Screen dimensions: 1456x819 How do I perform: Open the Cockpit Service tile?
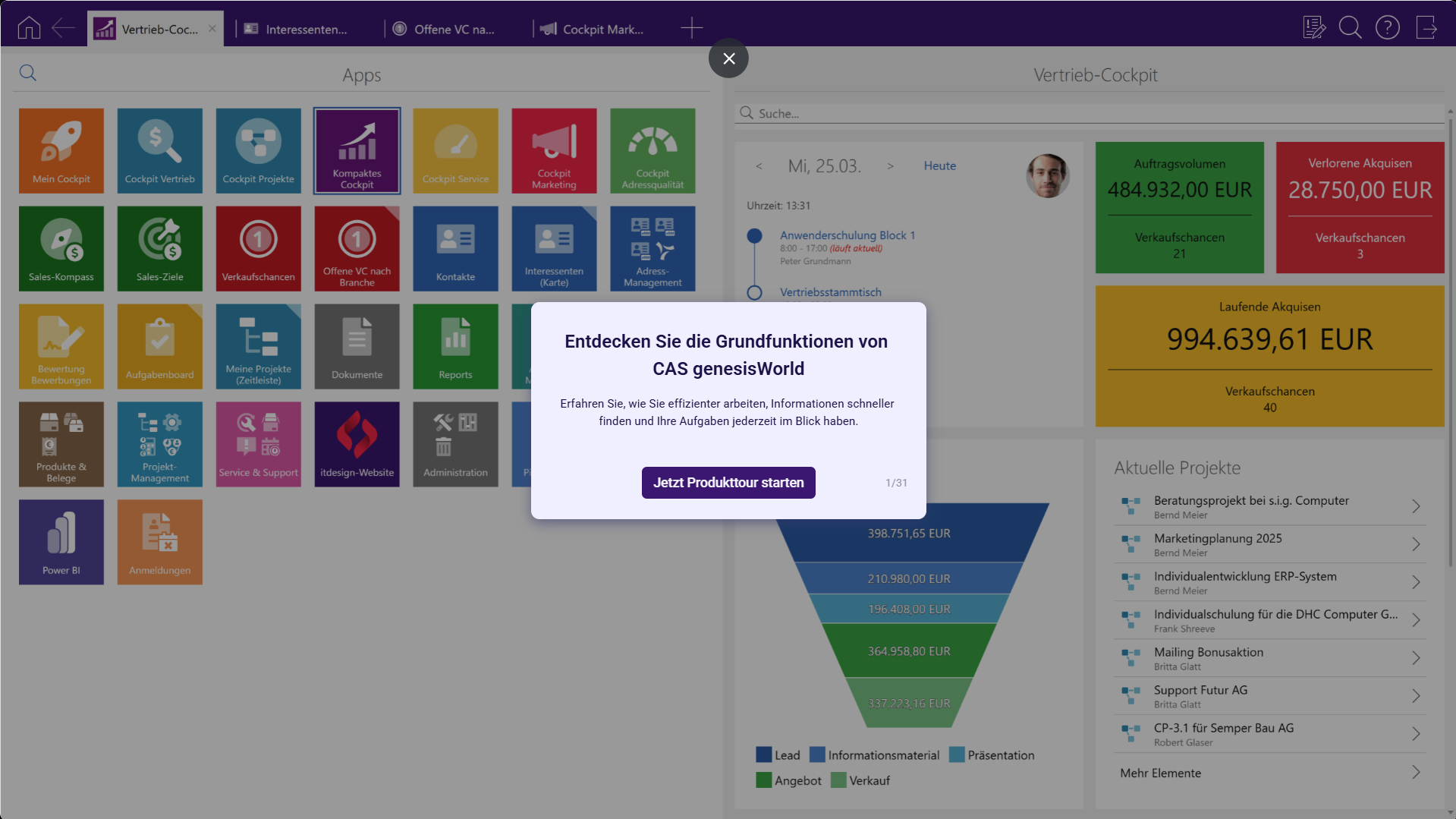[456, 150]
